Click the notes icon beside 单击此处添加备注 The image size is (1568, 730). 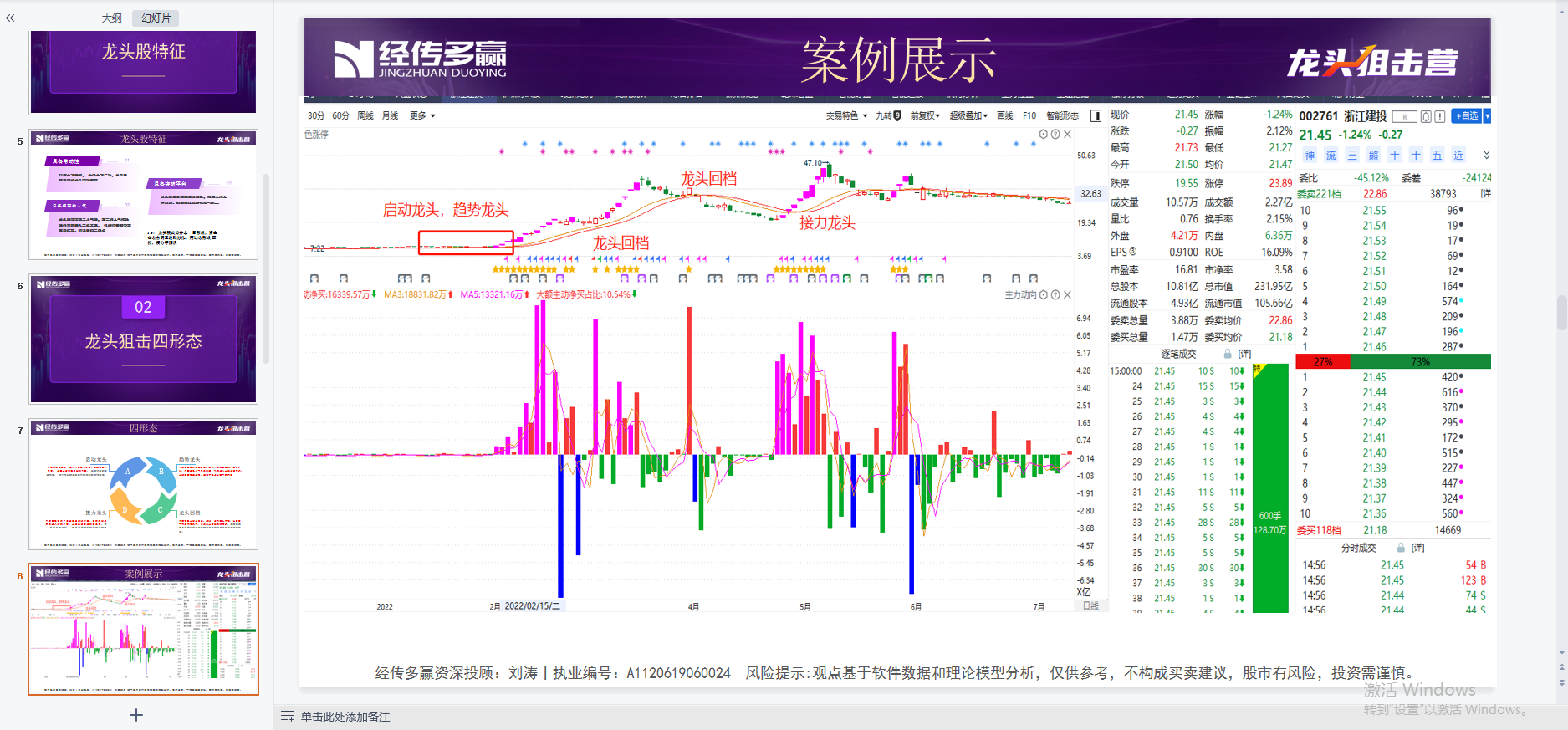(288, 717)
